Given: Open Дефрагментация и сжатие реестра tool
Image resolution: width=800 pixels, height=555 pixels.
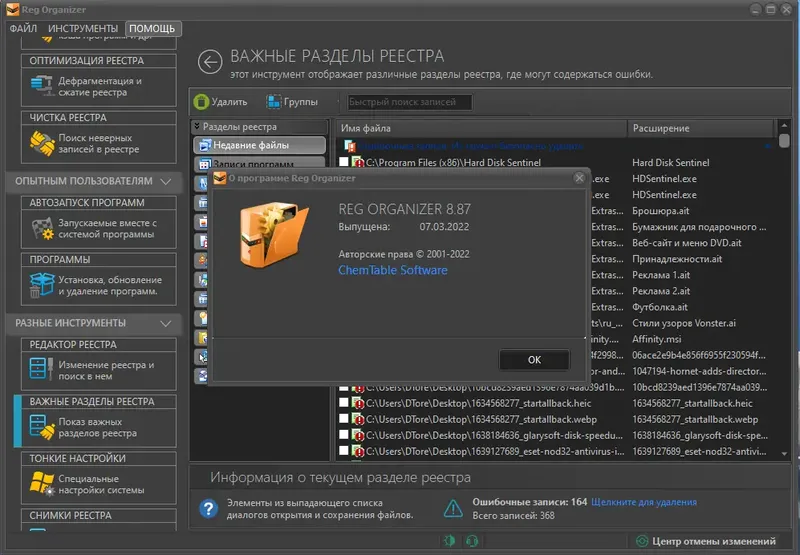Looking at the screenshot, I should pos(99,87).
